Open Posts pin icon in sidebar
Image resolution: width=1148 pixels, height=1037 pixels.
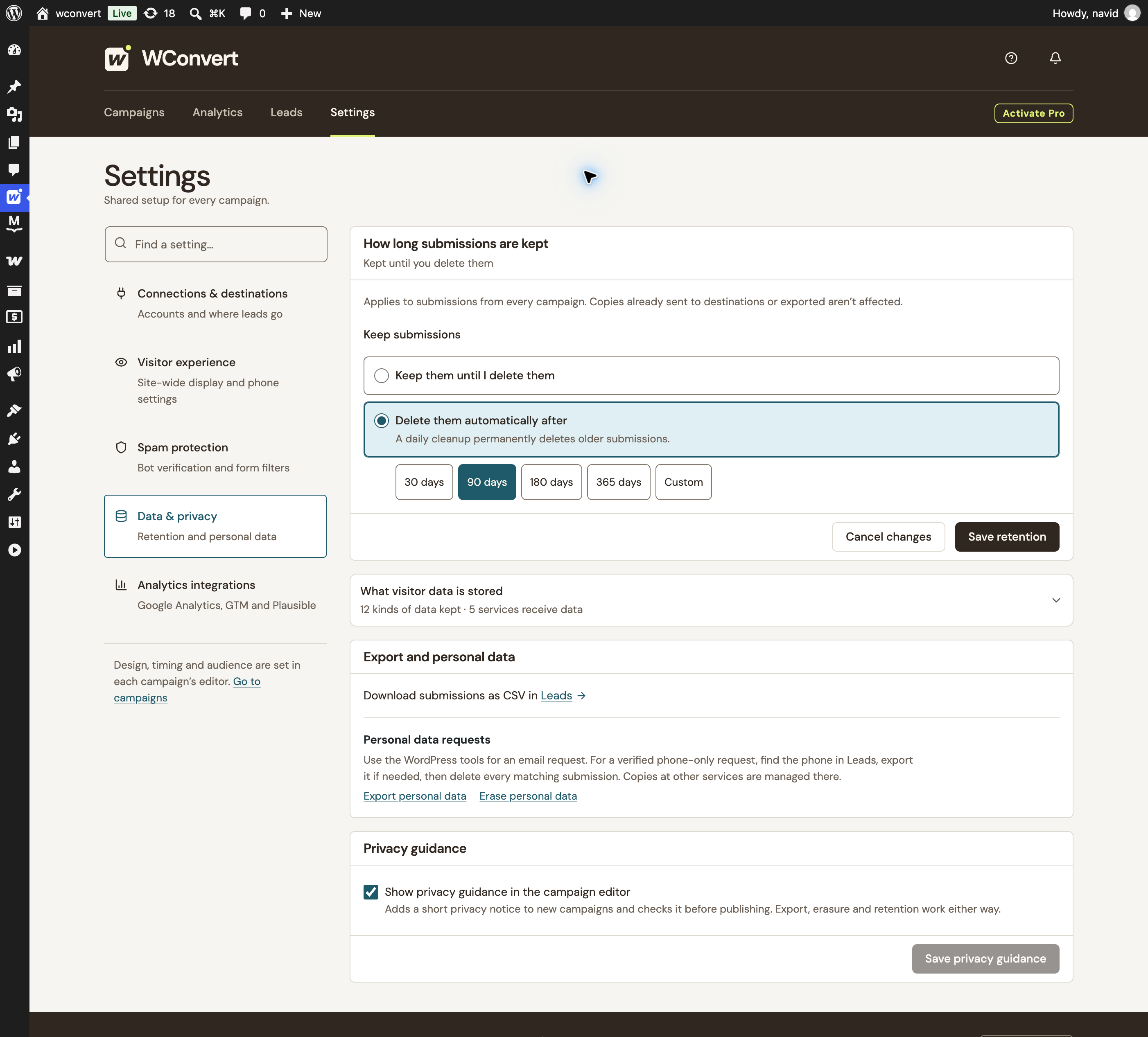click(x=14, y=86)
